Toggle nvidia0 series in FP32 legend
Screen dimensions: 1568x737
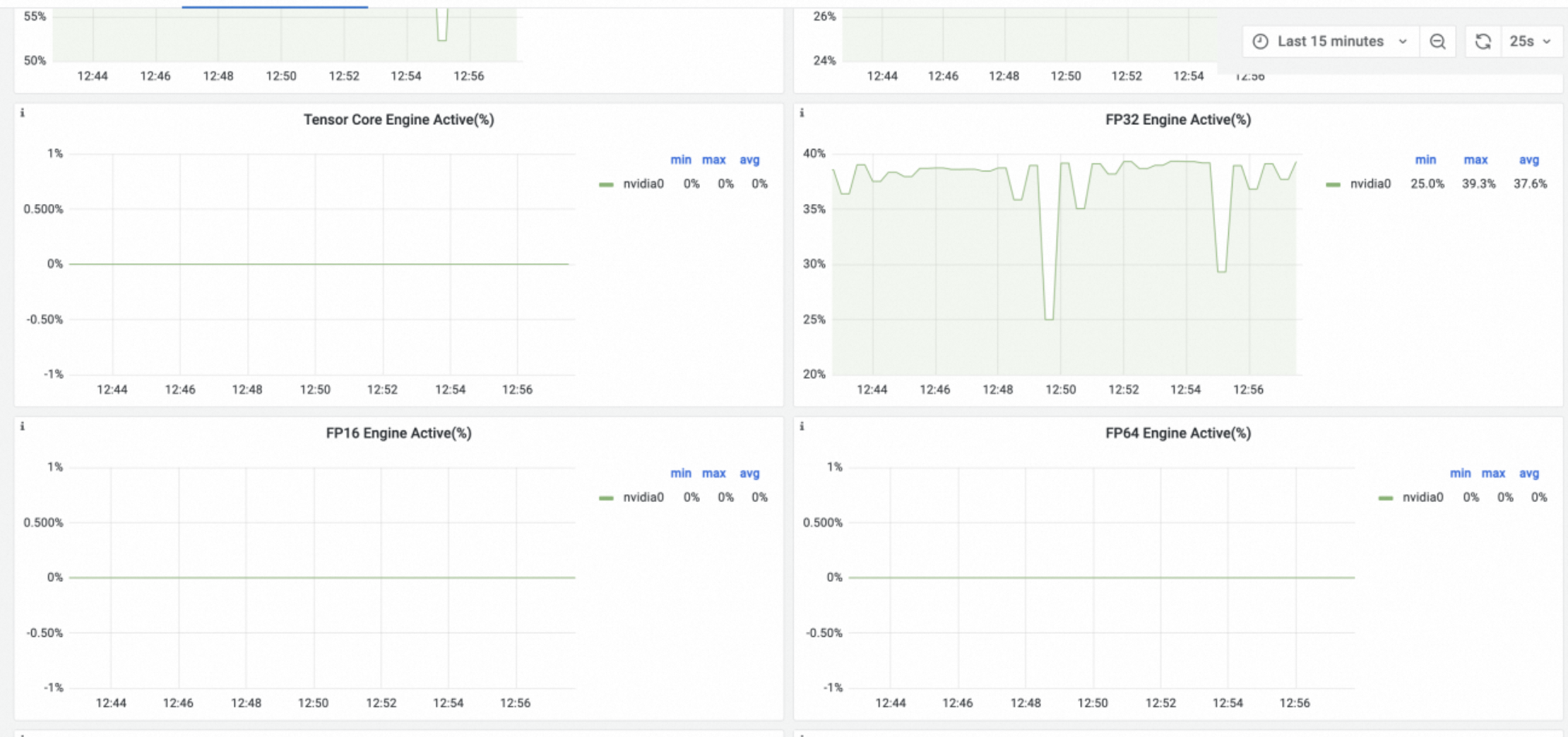[x=1370, y=184]
